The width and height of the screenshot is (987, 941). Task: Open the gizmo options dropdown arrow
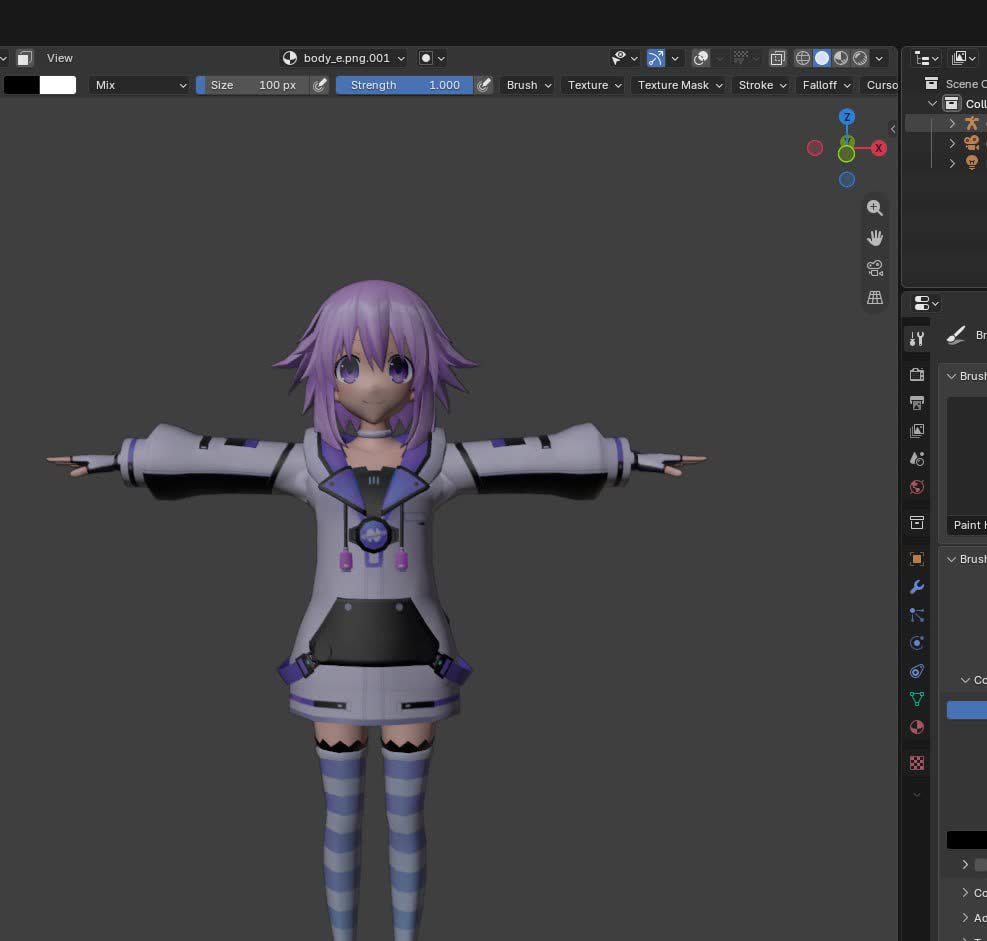coord(675,58)
